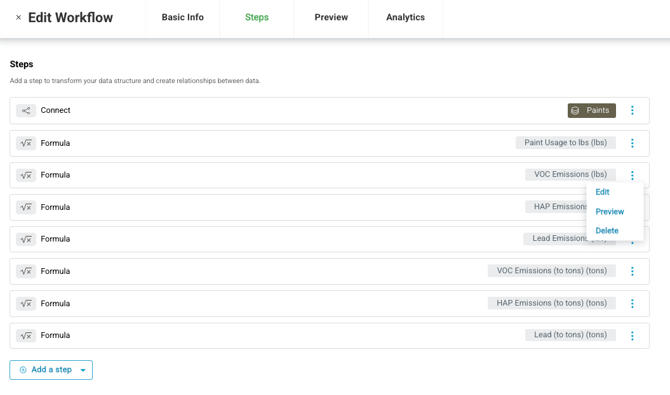Click formula icon in HAP Emissions row
The height and width of the screenshot is (395, 670).
click(x=26, y=207)
